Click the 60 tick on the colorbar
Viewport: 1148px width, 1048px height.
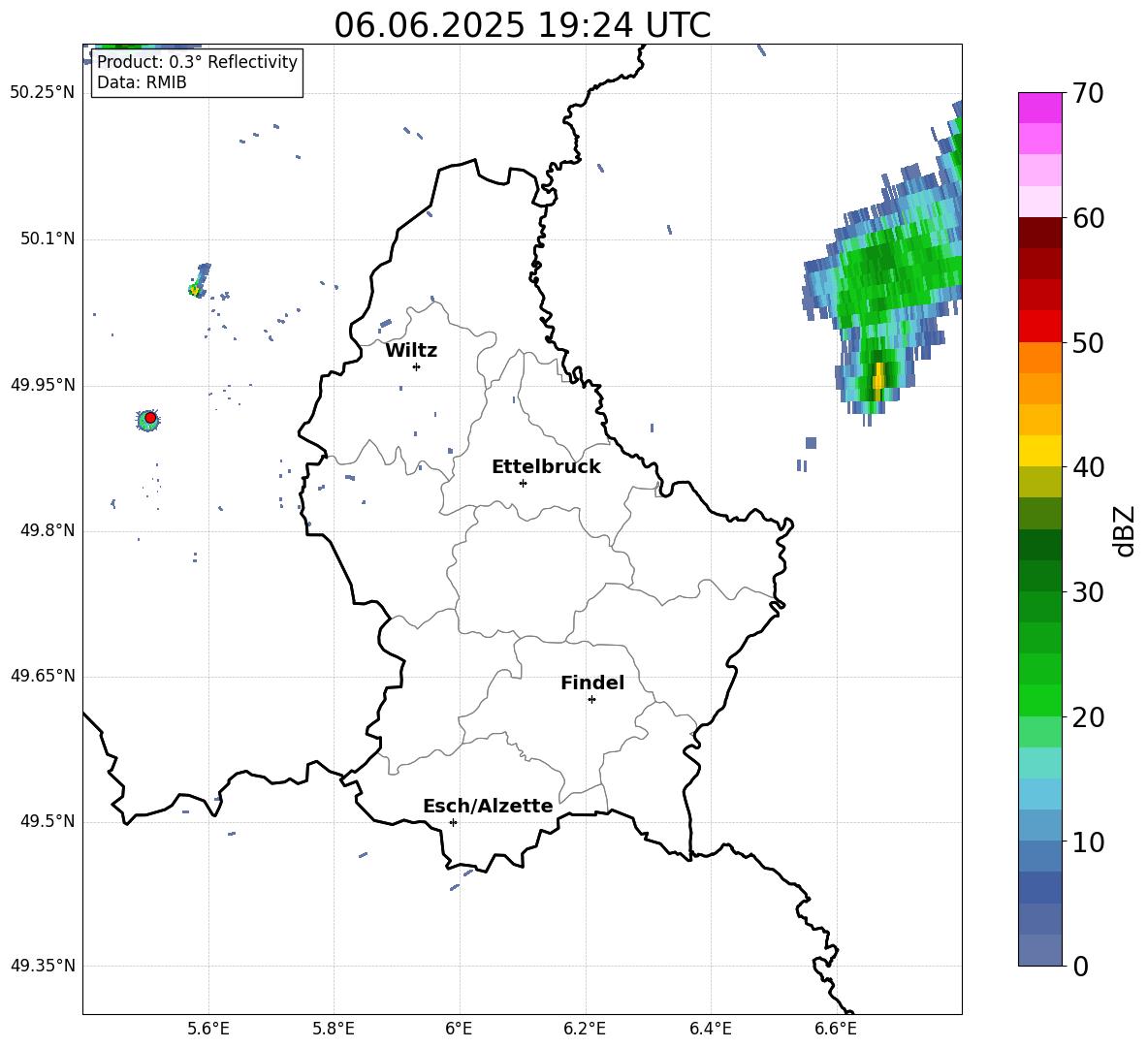pyautogui.click(x=1088, y=217)
